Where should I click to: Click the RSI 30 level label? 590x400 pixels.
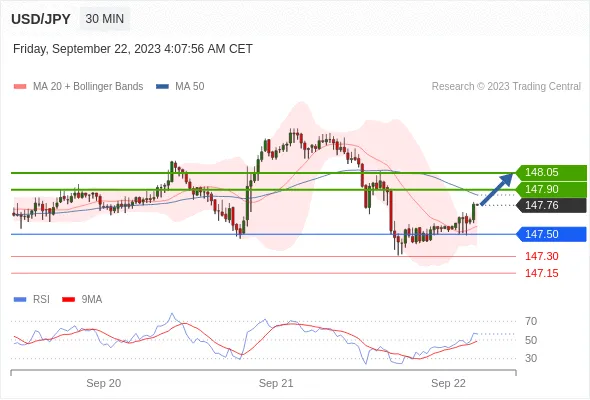531,358
